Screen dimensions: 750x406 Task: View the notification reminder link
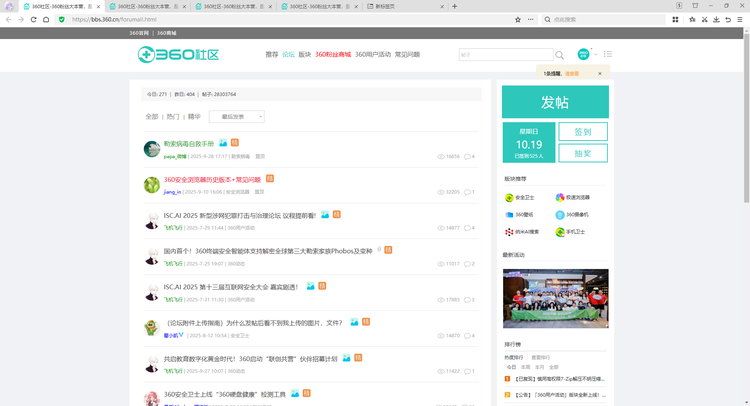(x=572, y=74)
